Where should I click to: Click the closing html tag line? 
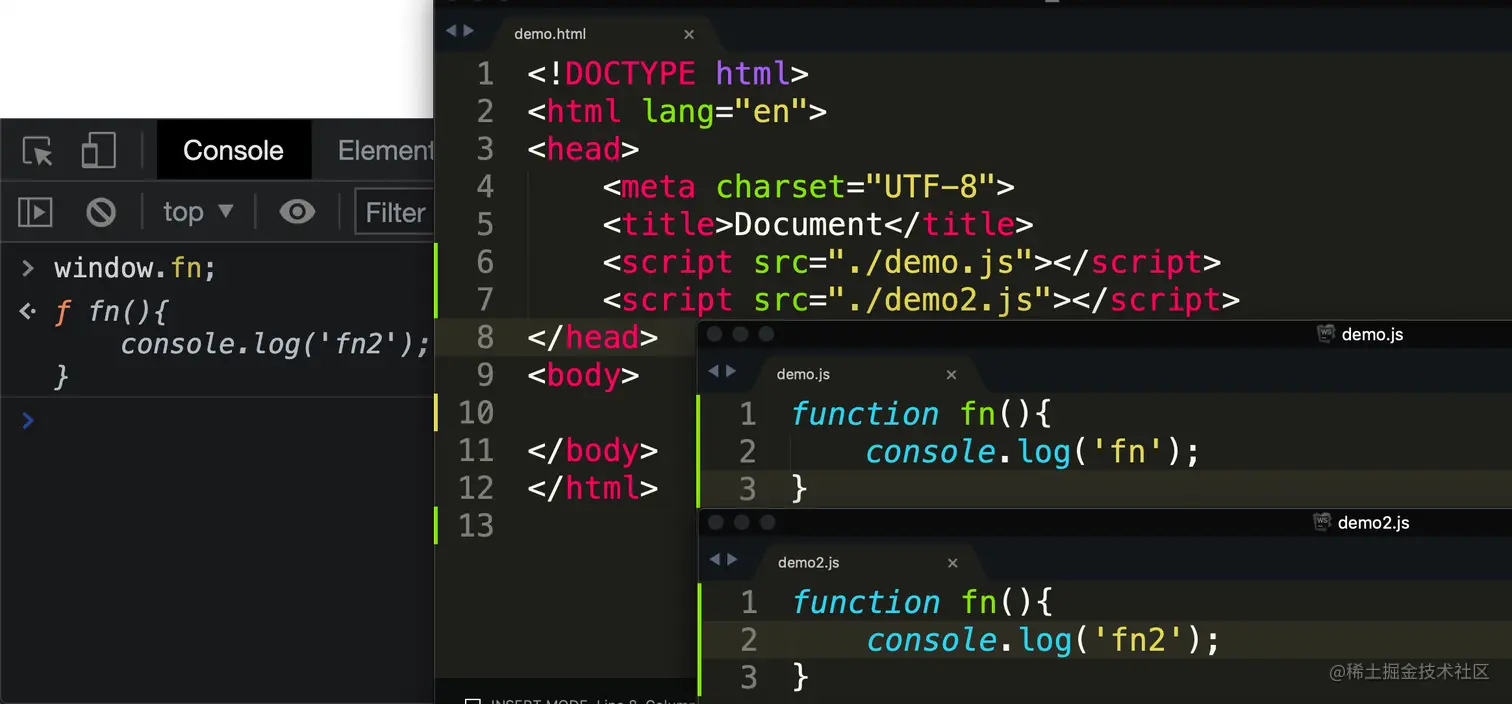pos(592,488)
